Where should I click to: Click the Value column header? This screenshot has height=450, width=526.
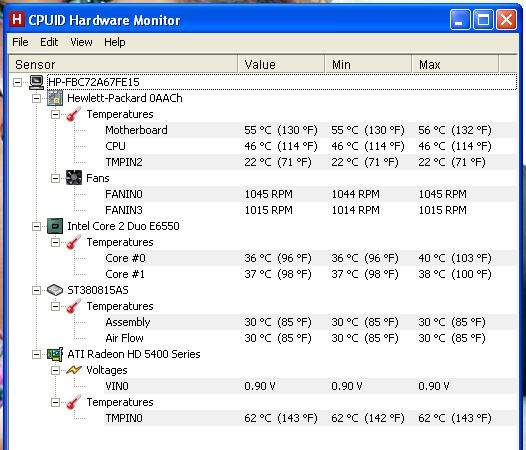pos(281,64)
